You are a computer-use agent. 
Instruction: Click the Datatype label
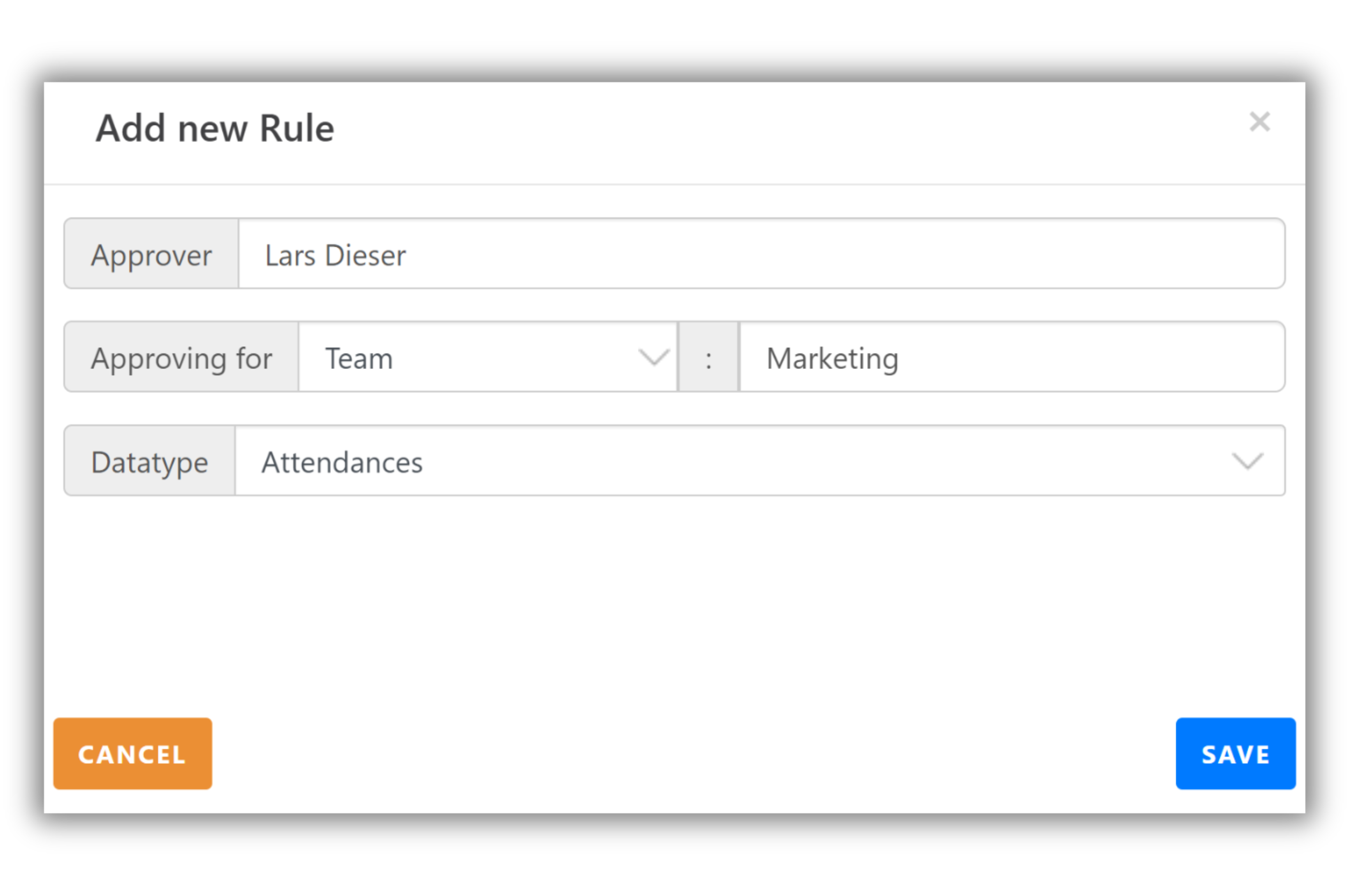(149, 462)
